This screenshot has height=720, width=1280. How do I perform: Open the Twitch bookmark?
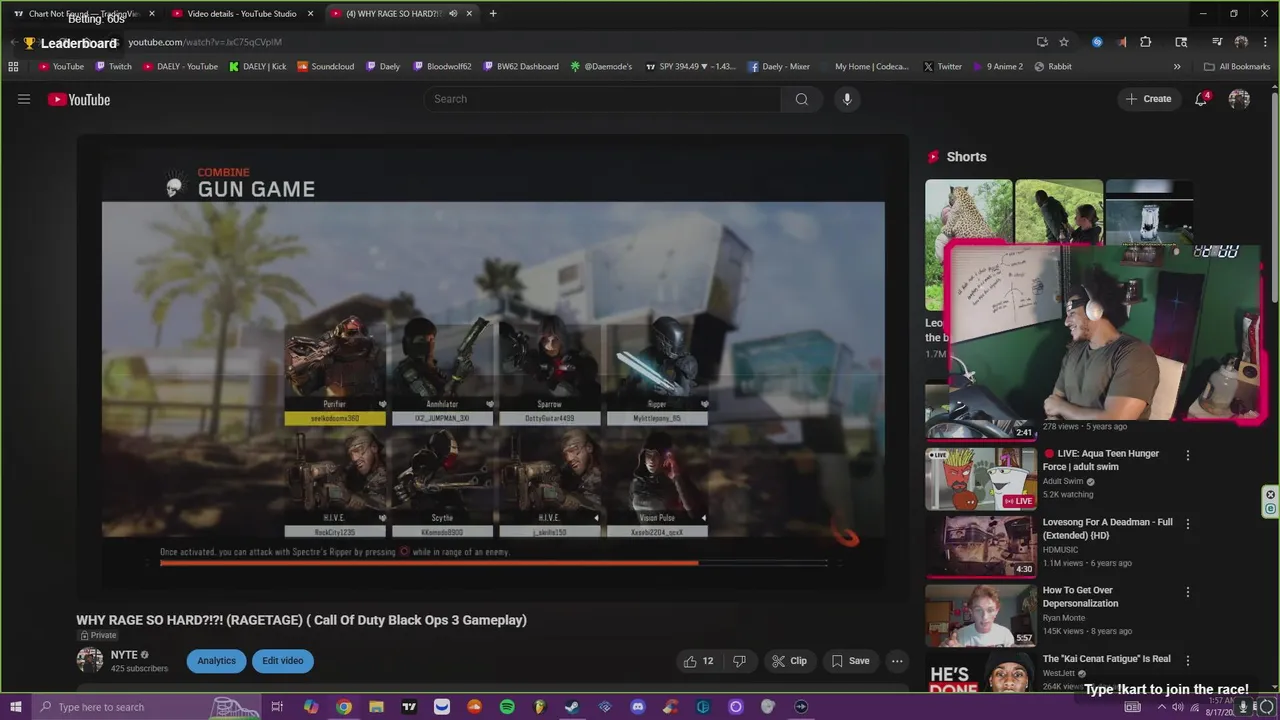pyautogui.click(x=113, y=66)
